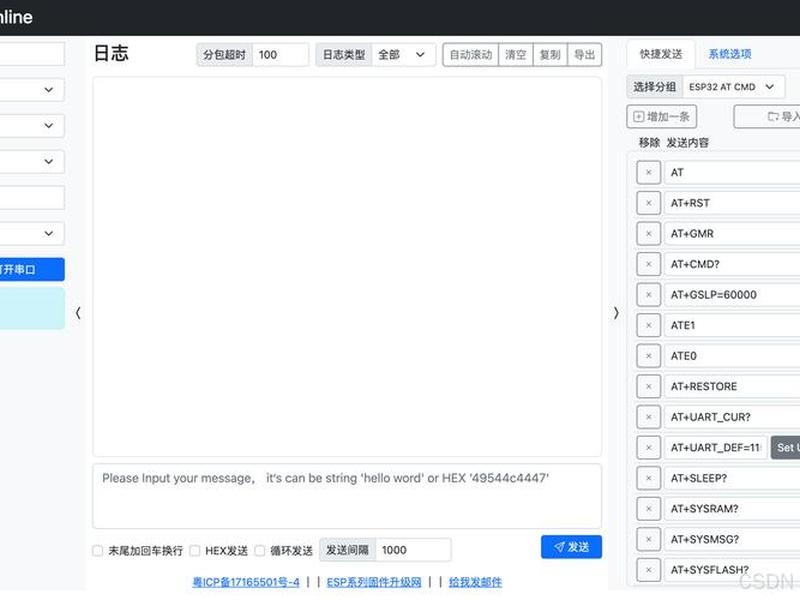
Task: Open the ESP系列固件升级网 link
Action: (x=374, y=582)
